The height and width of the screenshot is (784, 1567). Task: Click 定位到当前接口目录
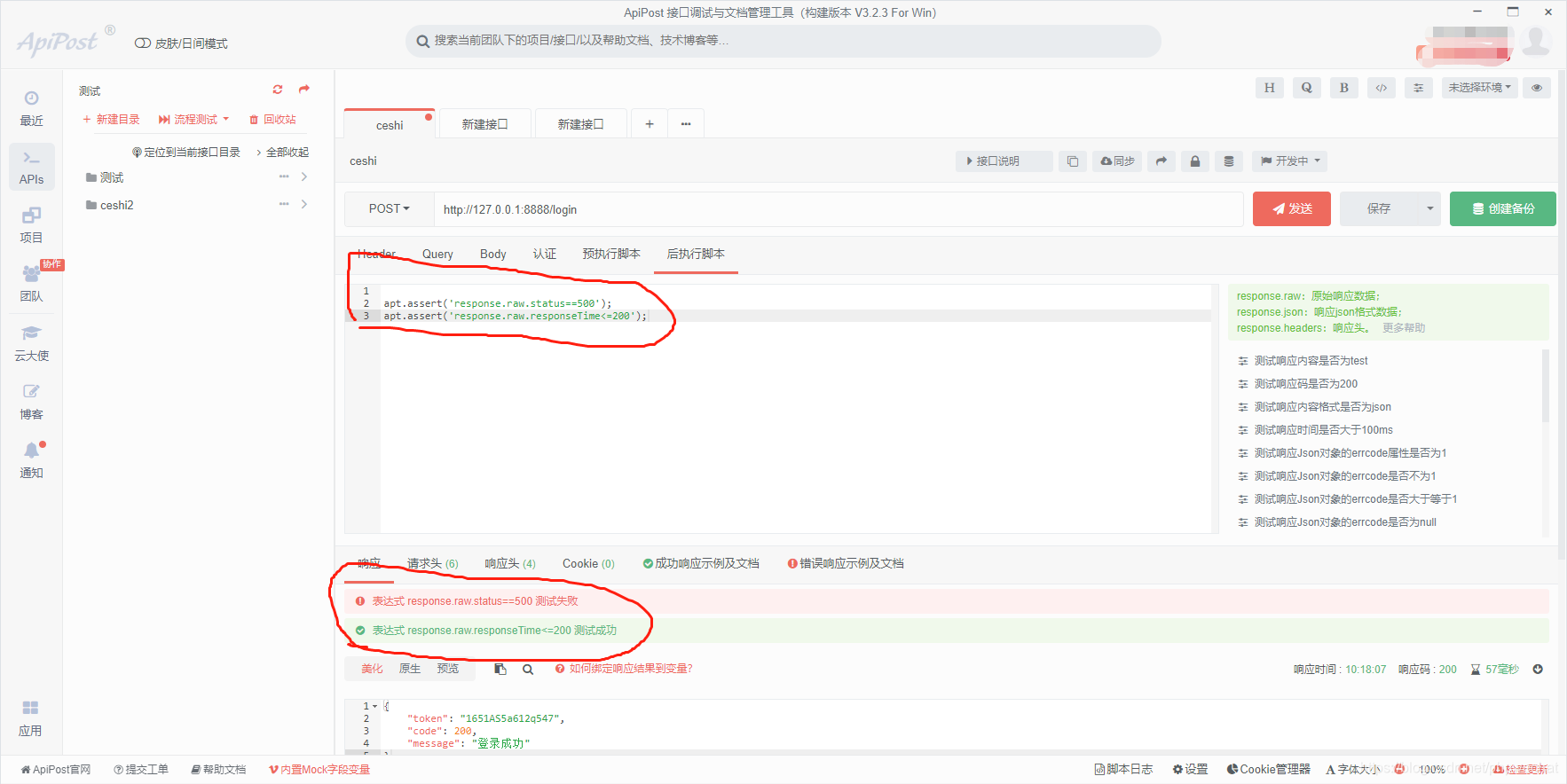coord(186,153)
